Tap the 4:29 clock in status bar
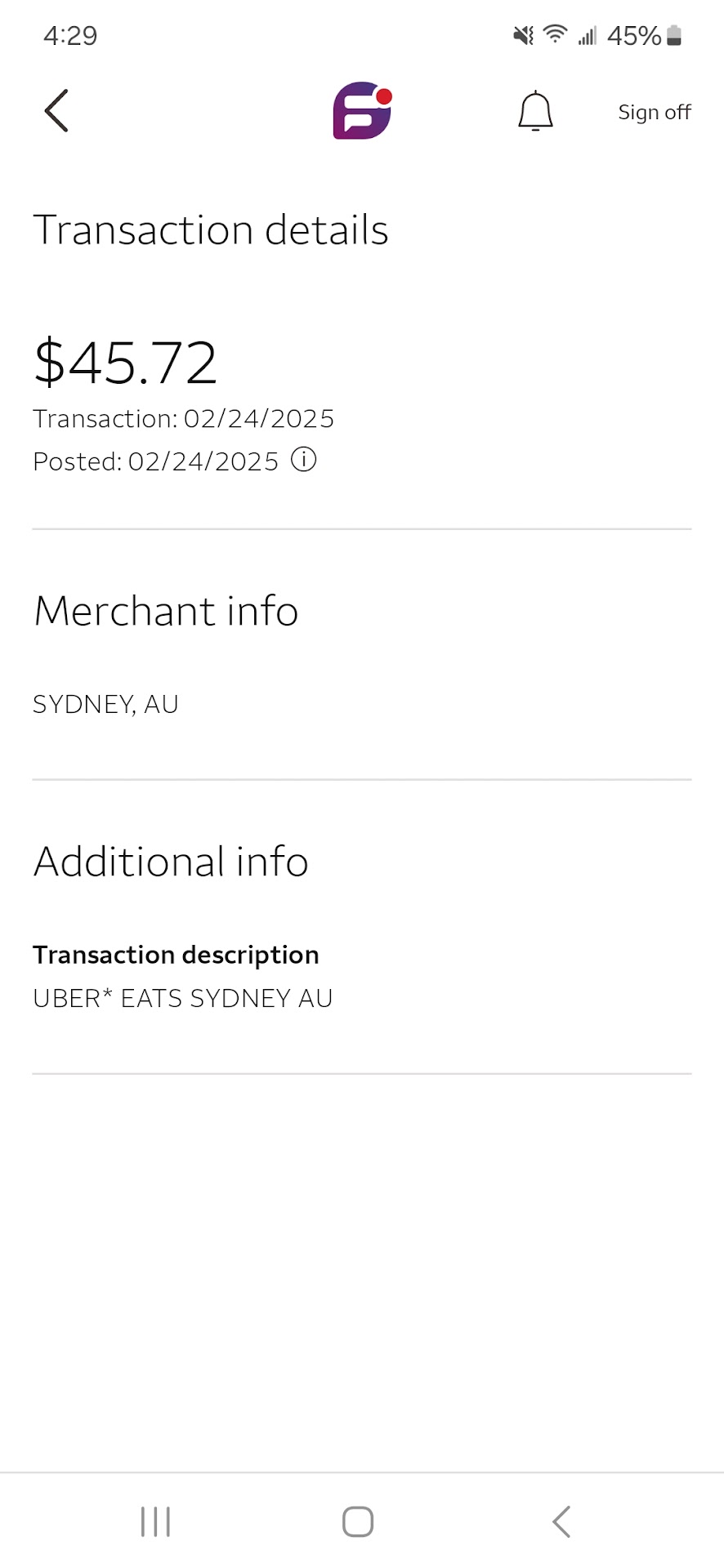This screenshot has width=724, height=1568. click(70, 36)
